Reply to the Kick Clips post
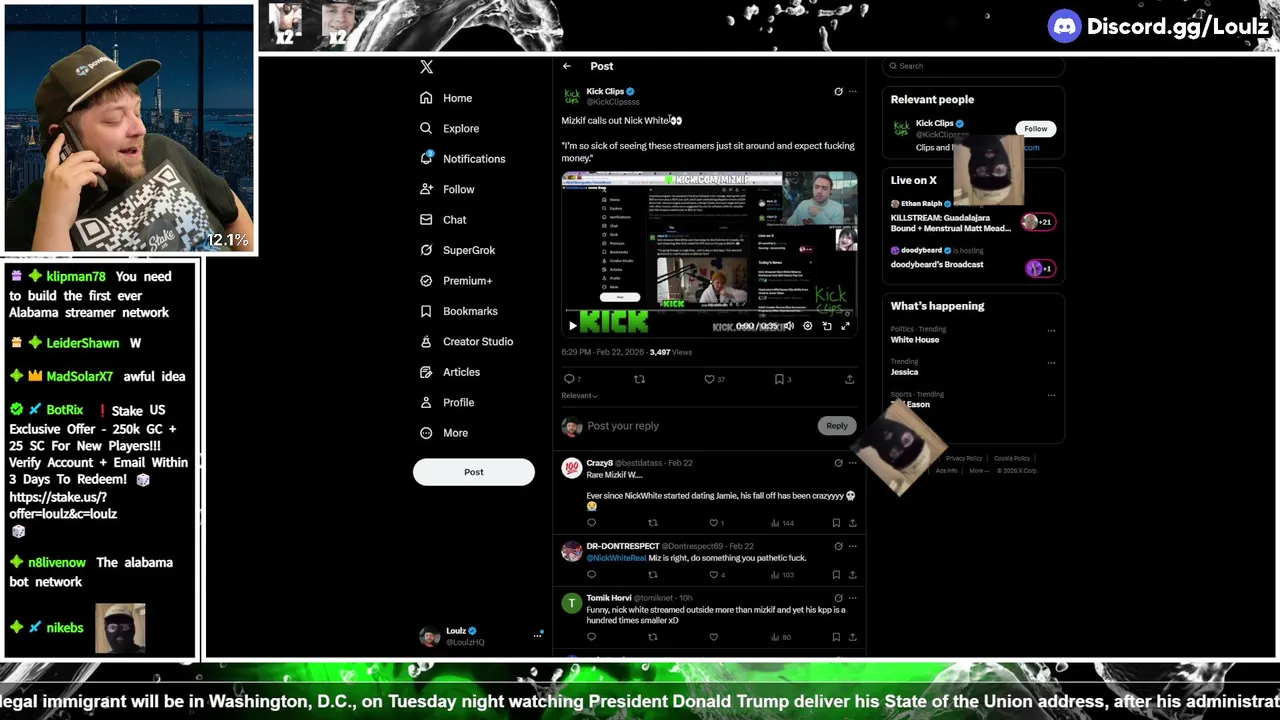 571,379
